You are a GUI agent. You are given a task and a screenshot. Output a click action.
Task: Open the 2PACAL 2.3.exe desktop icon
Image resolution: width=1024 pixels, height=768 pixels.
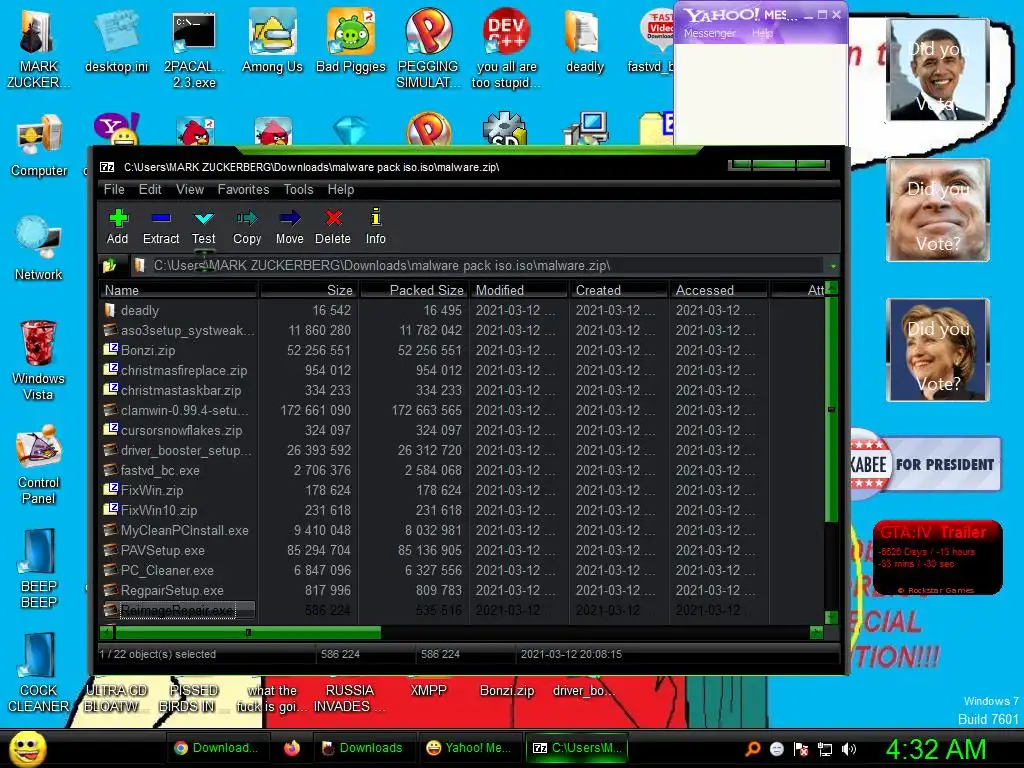pyautogui.click(x=194, y=49)
